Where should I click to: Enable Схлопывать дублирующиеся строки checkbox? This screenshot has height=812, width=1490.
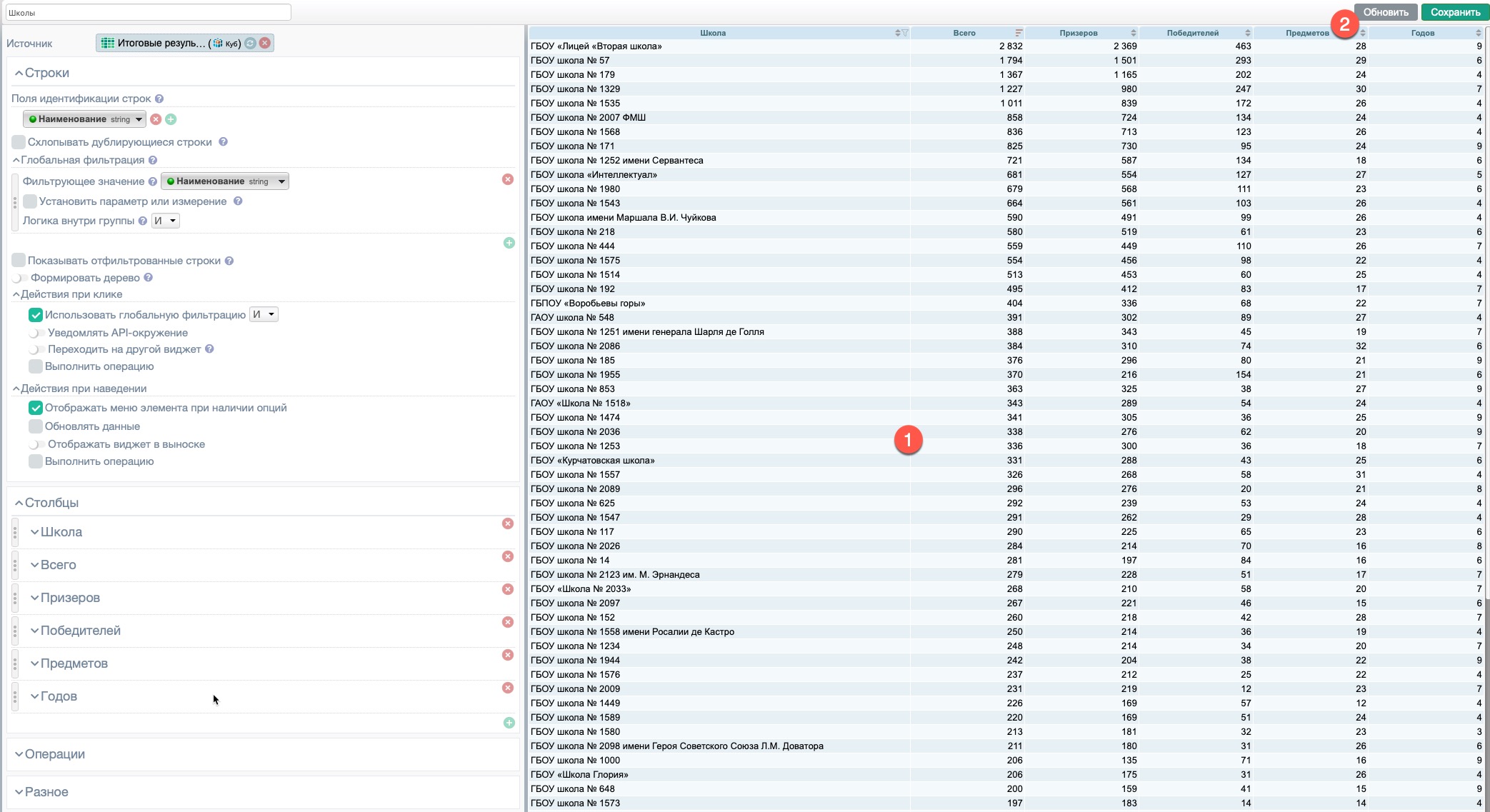tap(19, 142)
